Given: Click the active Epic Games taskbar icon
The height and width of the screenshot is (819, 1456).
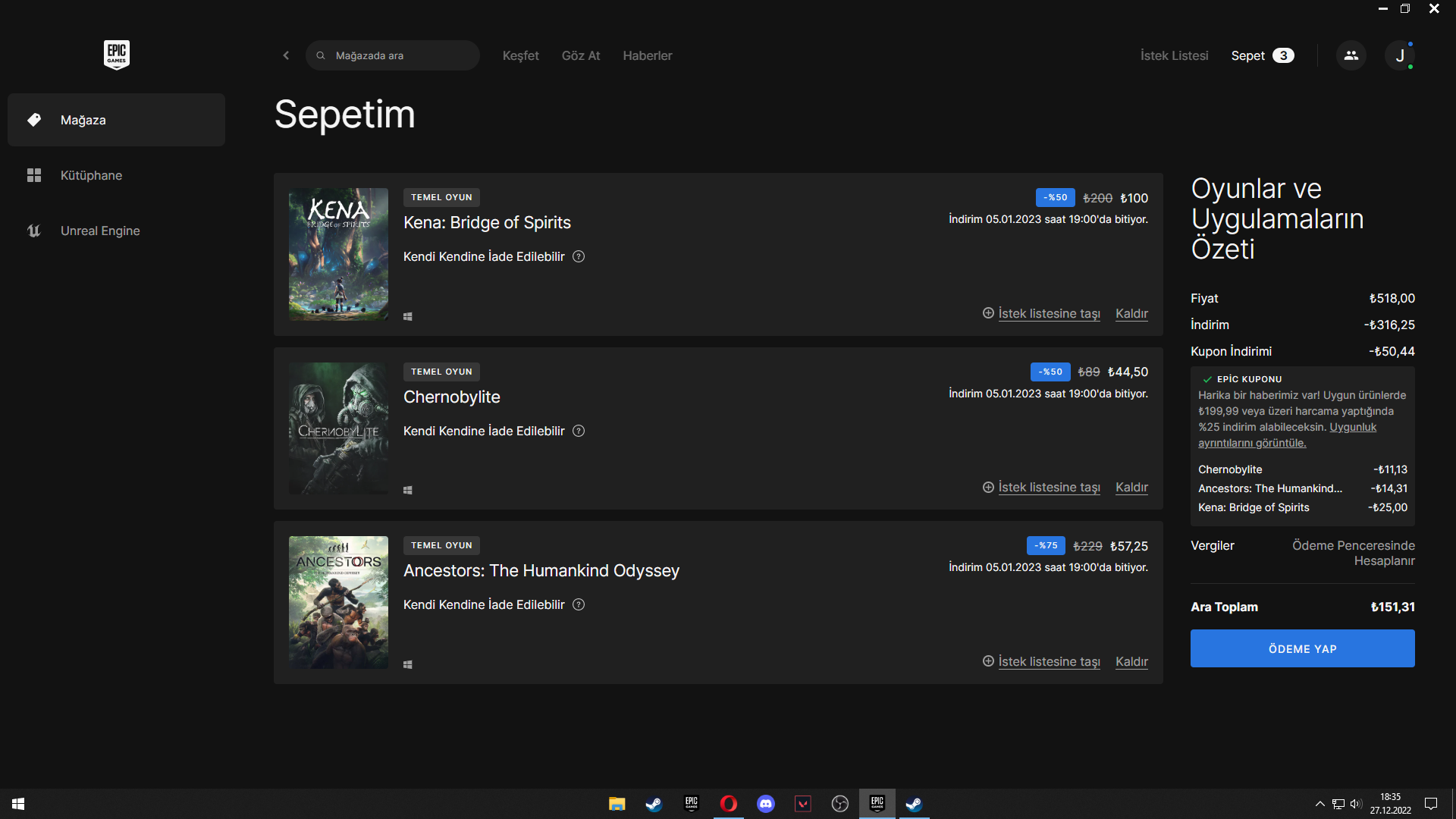Looking at the screenshot, I should point(877,804).
